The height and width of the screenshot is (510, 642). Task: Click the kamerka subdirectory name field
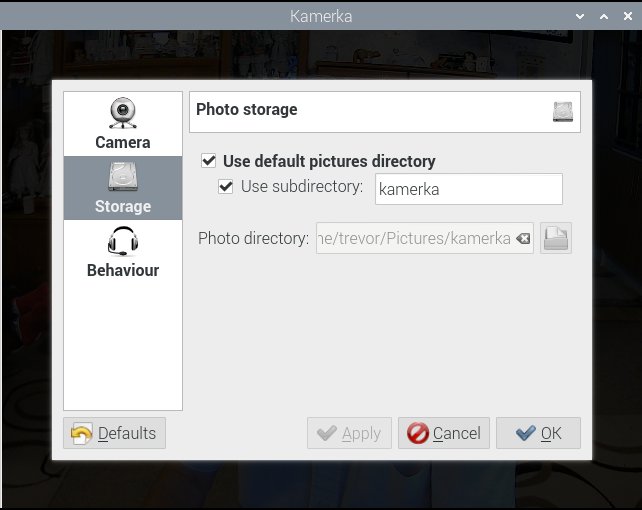469,189
